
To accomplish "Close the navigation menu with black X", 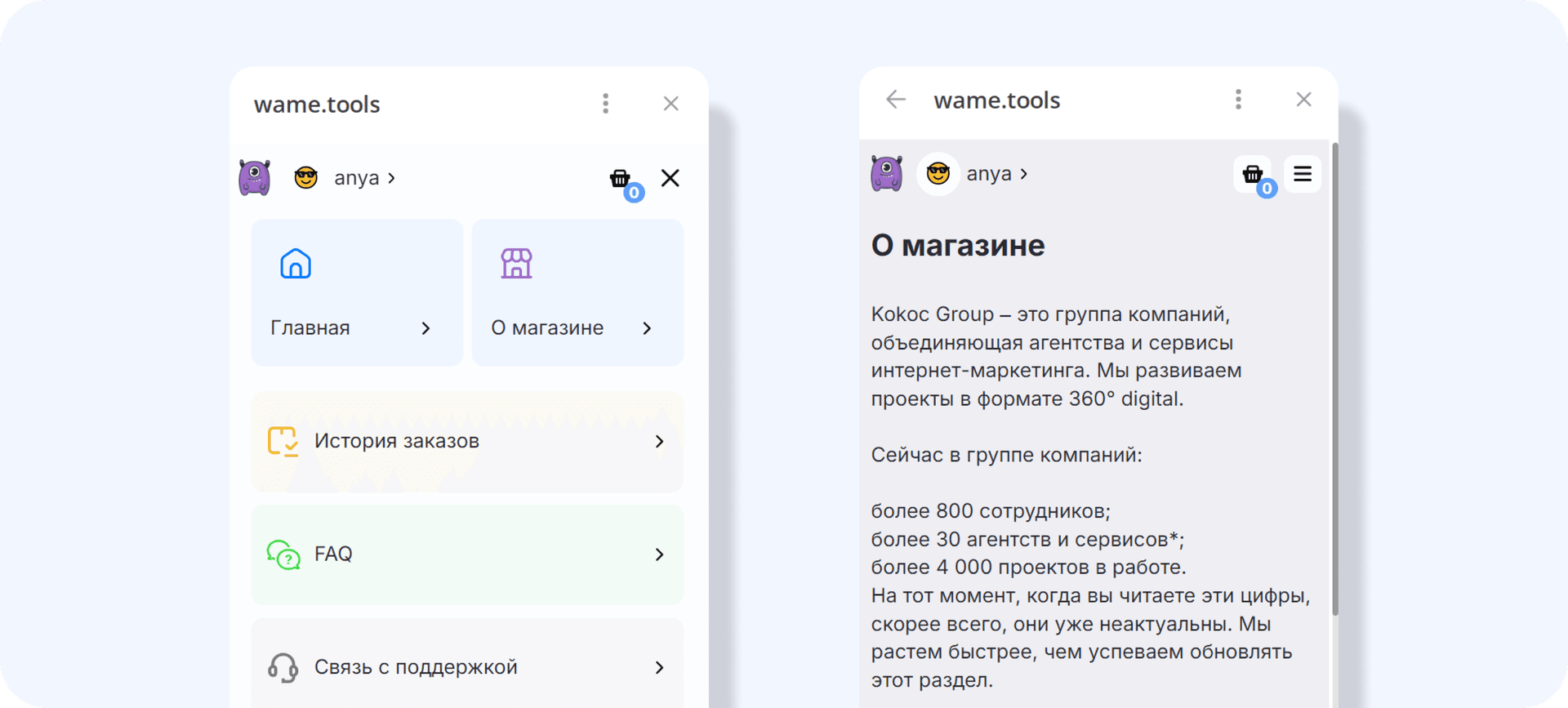I will point(670,178).
